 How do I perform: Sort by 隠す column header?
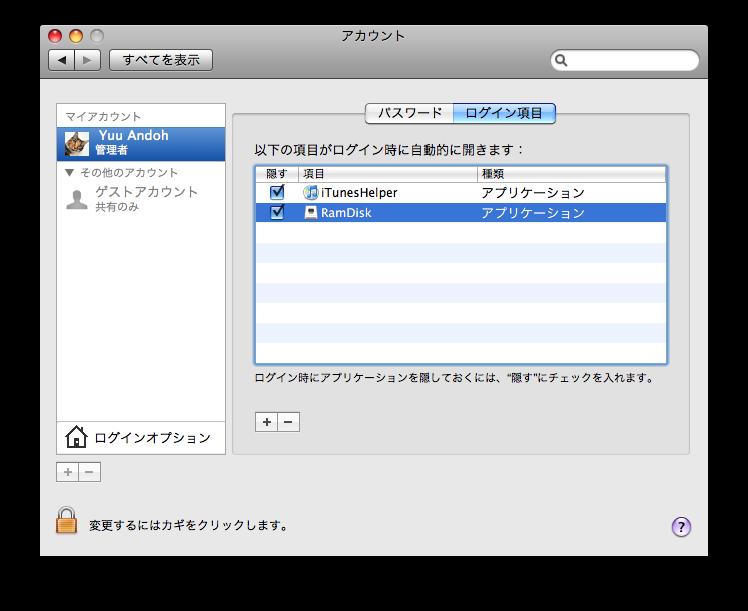(x=277, y=174)
